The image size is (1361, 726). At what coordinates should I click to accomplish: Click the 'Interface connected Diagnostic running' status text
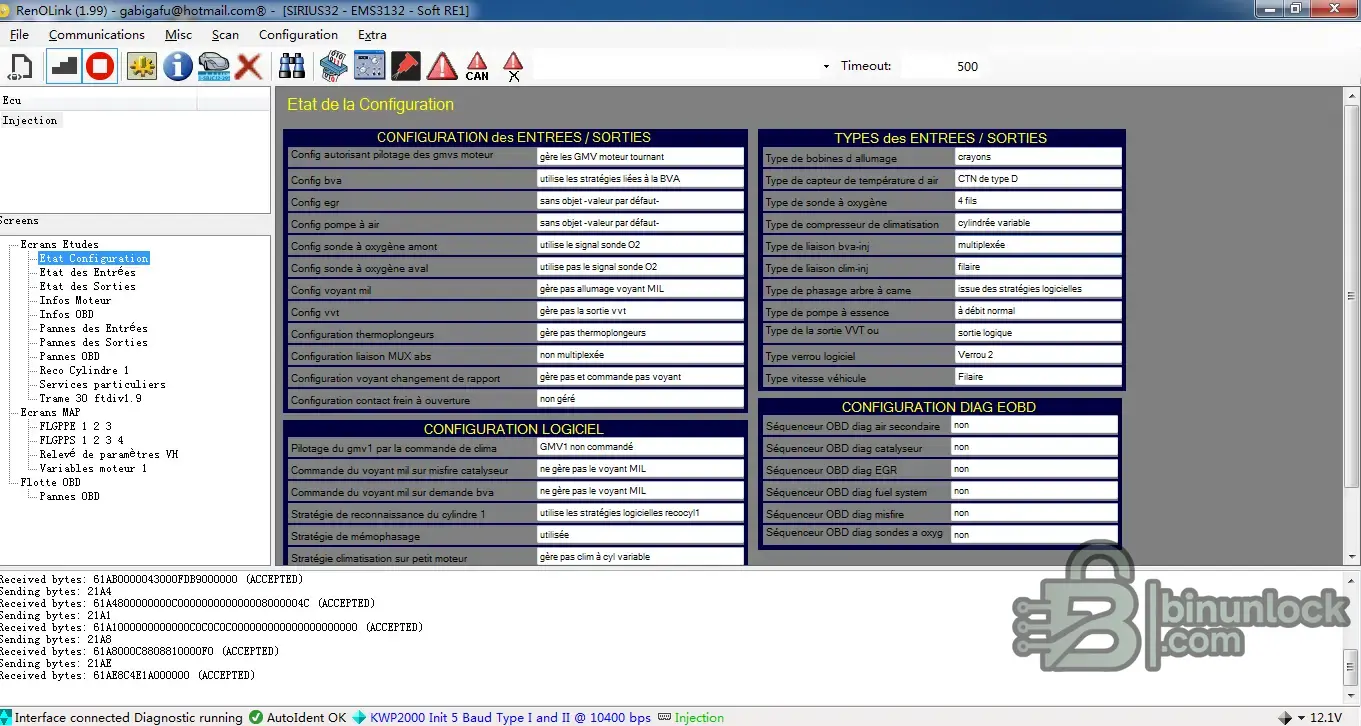128,717
